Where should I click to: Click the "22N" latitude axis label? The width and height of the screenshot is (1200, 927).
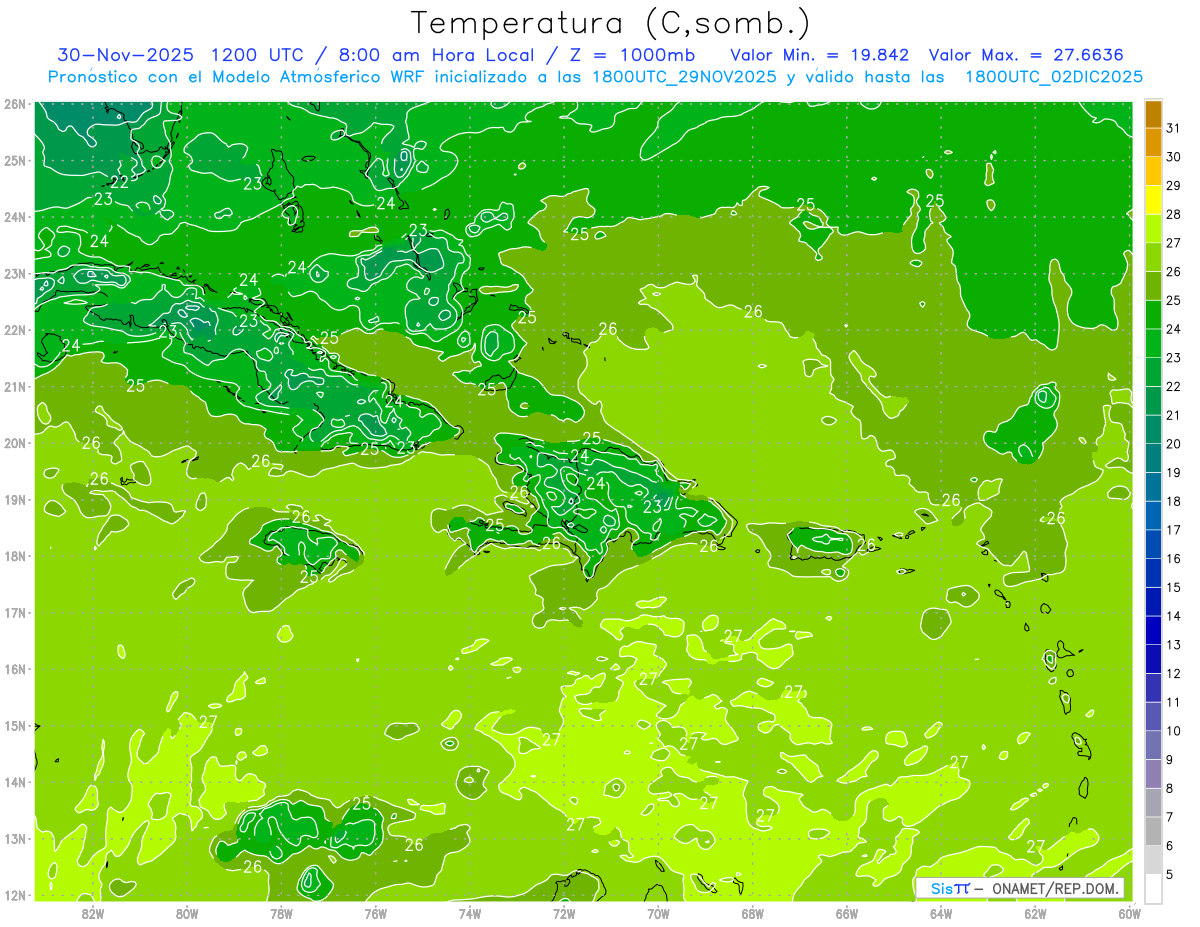(x=14, y=330)
